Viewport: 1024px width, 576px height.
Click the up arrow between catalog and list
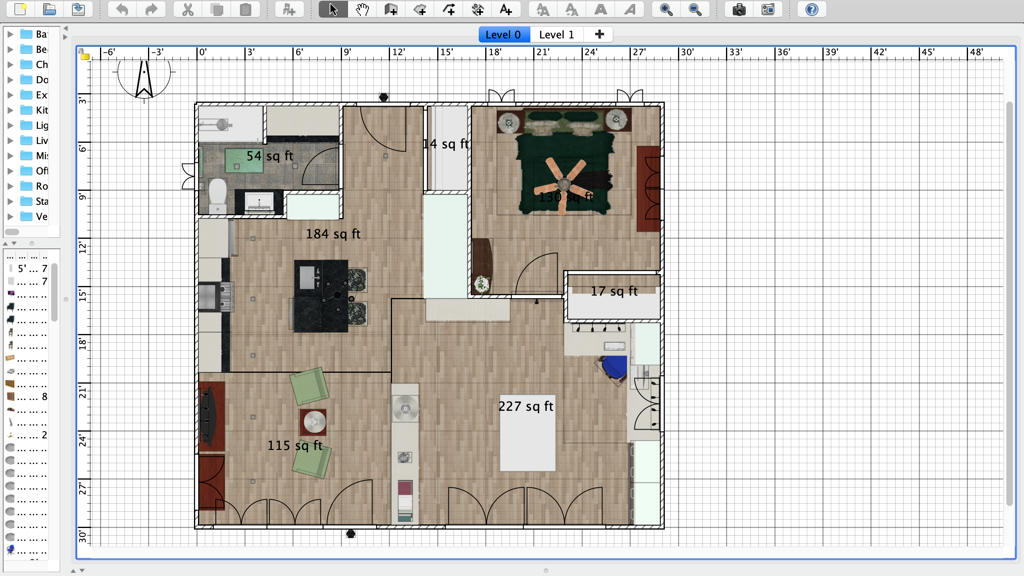pos(6,243)
